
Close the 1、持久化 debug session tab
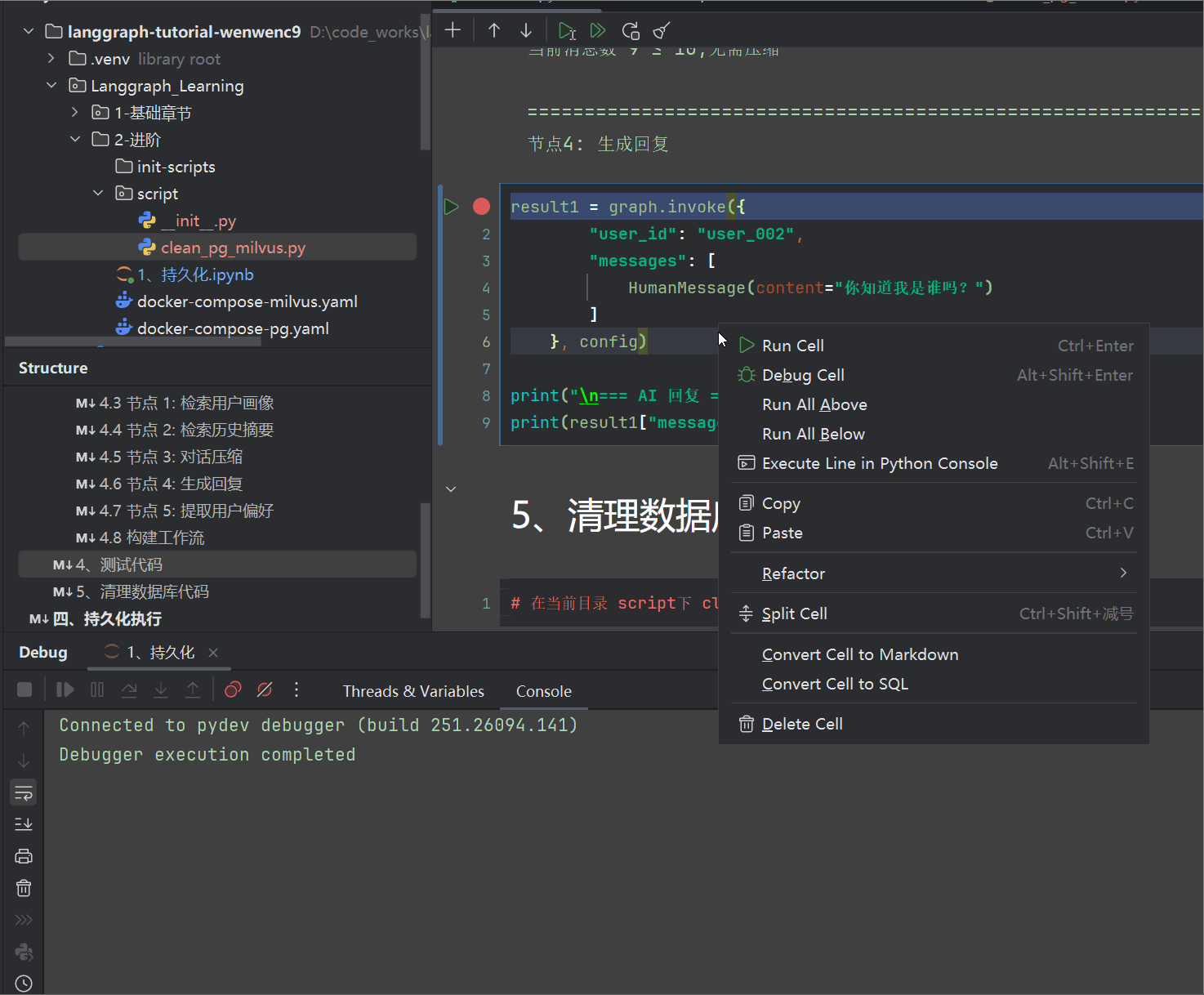coord(213,653)
